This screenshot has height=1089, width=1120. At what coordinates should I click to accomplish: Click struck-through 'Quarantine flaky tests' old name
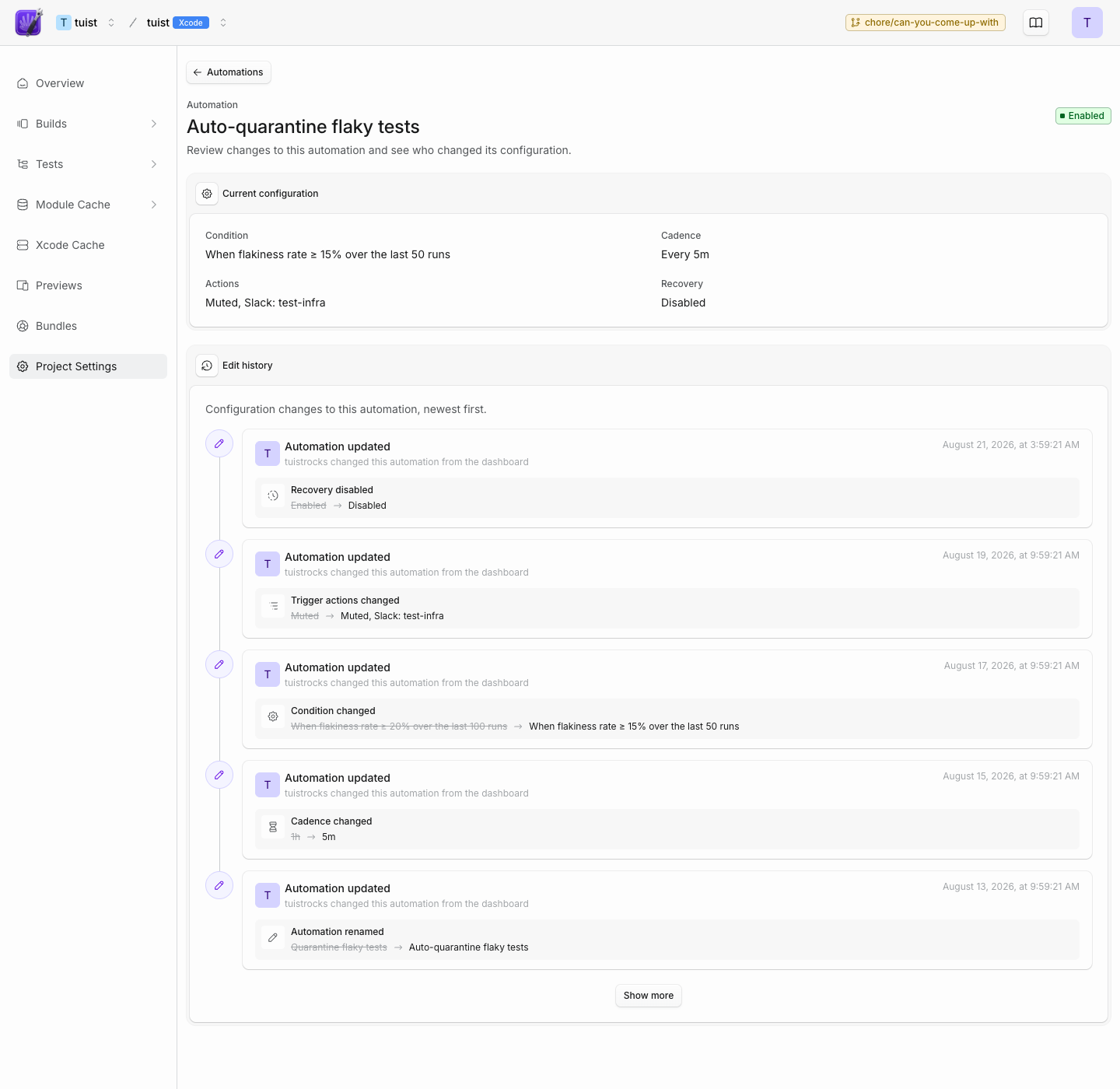pos(339,947)
